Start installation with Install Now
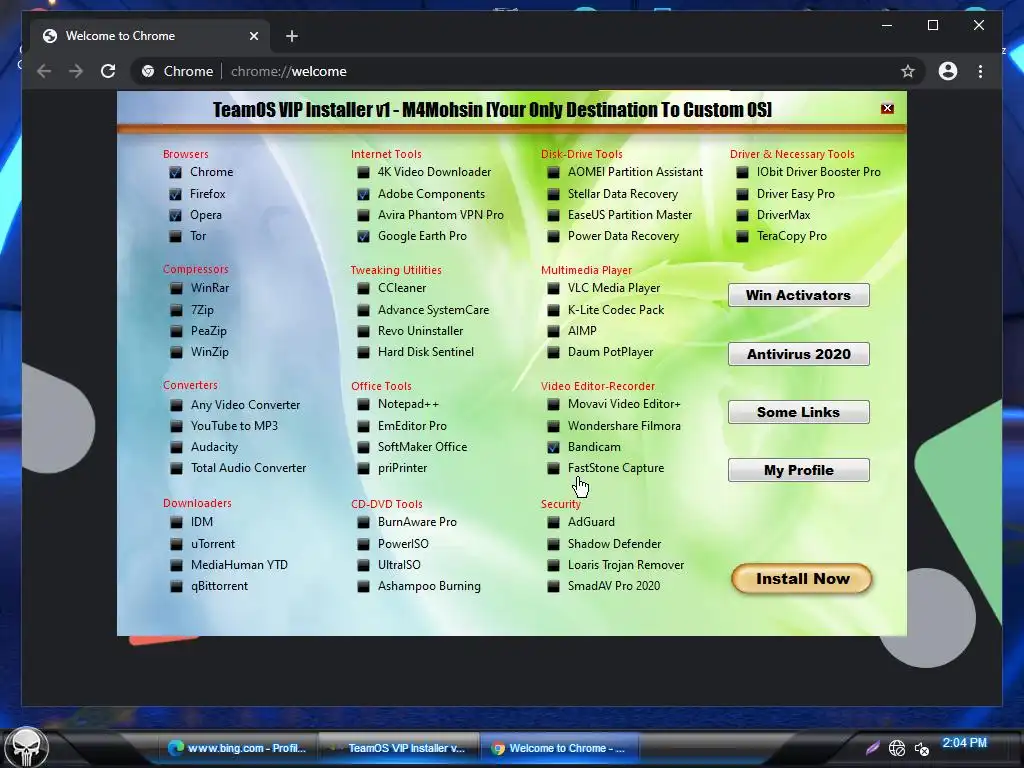1024x768 pixels. [x=802, y=579]
